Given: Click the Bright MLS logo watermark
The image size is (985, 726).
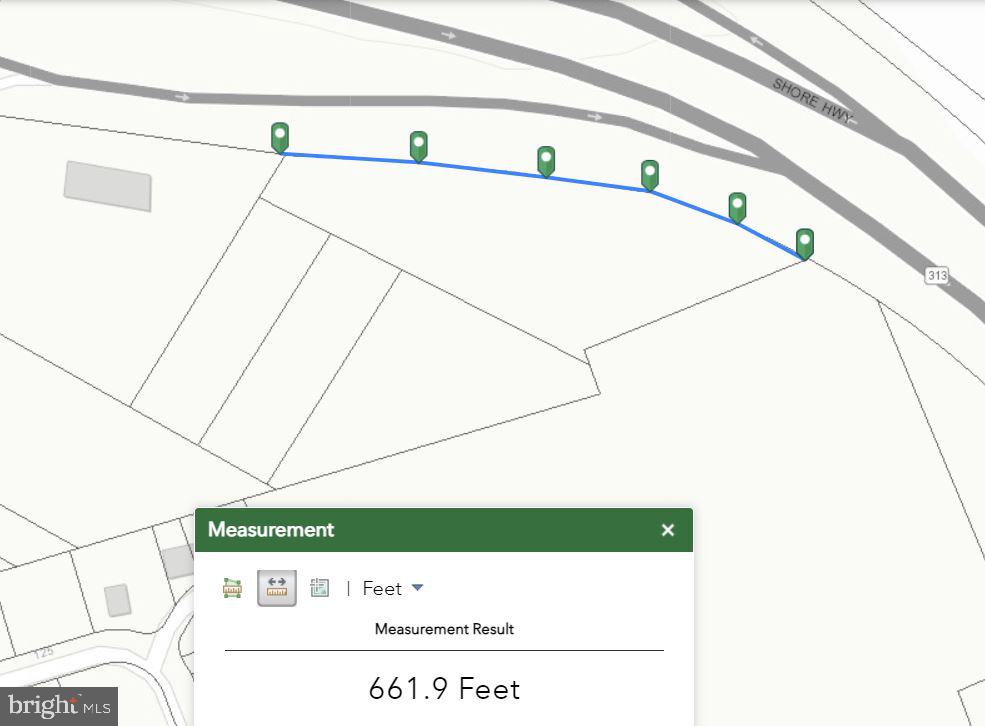Looking at the screenshot, I should click(x=59, y=706).
